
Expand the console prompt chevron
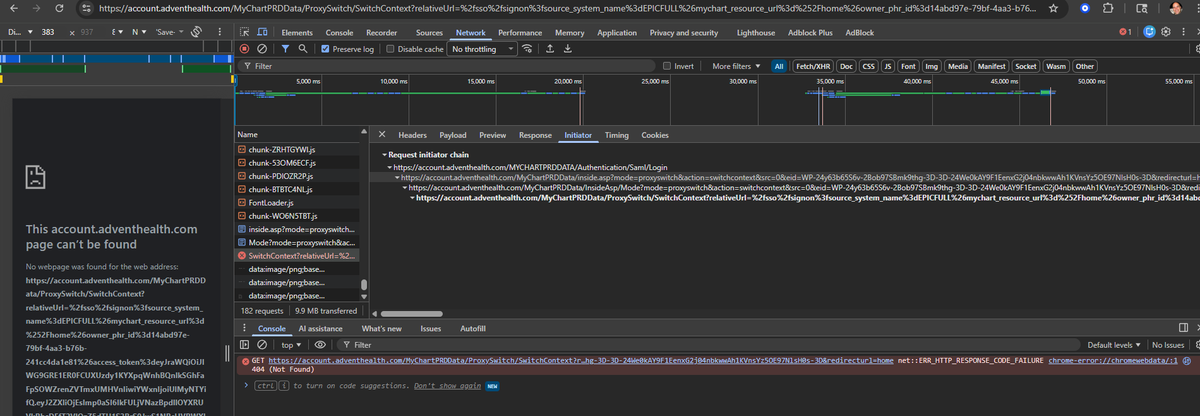click(x=246, y=385)
